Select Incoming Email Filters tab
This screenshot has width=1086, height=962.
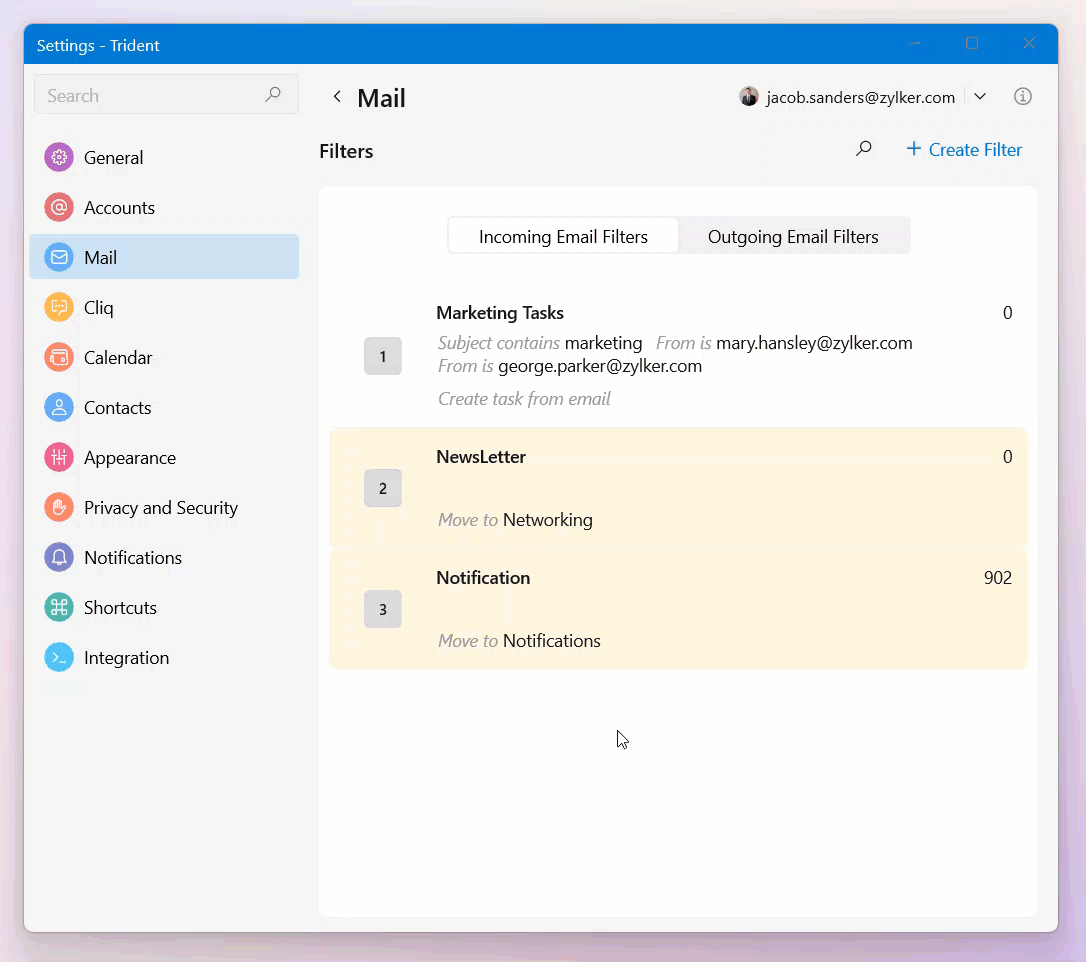pyautogui.click(x=563, y=237)
